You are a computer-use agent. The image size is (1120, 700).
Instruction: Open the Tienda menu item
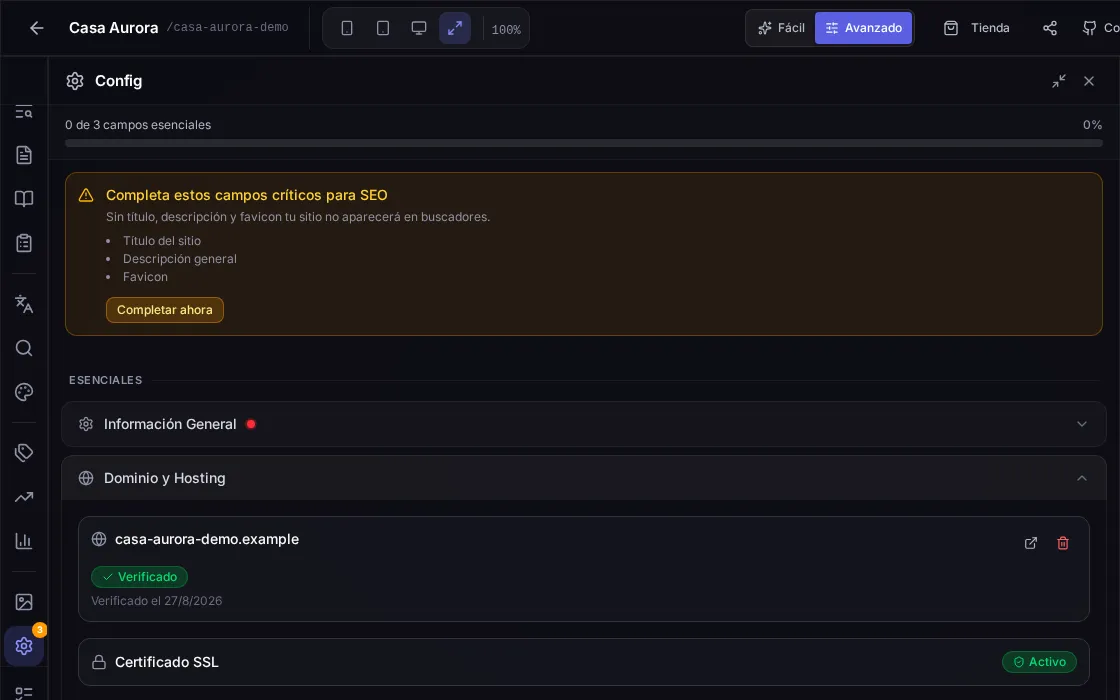(976, 28)
